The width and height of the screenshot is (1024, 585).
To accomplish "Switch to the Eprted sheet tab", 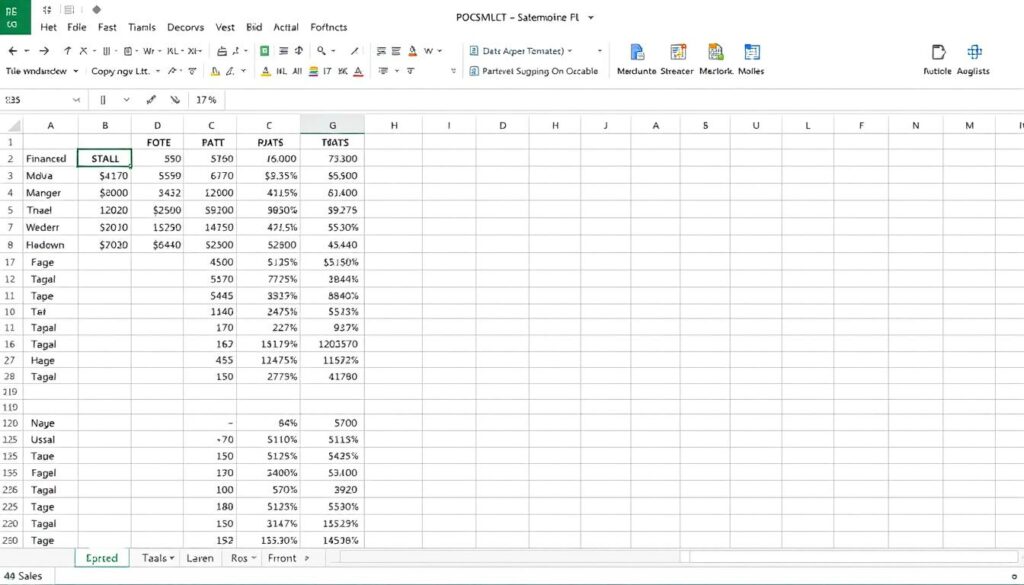I will 102,558.
